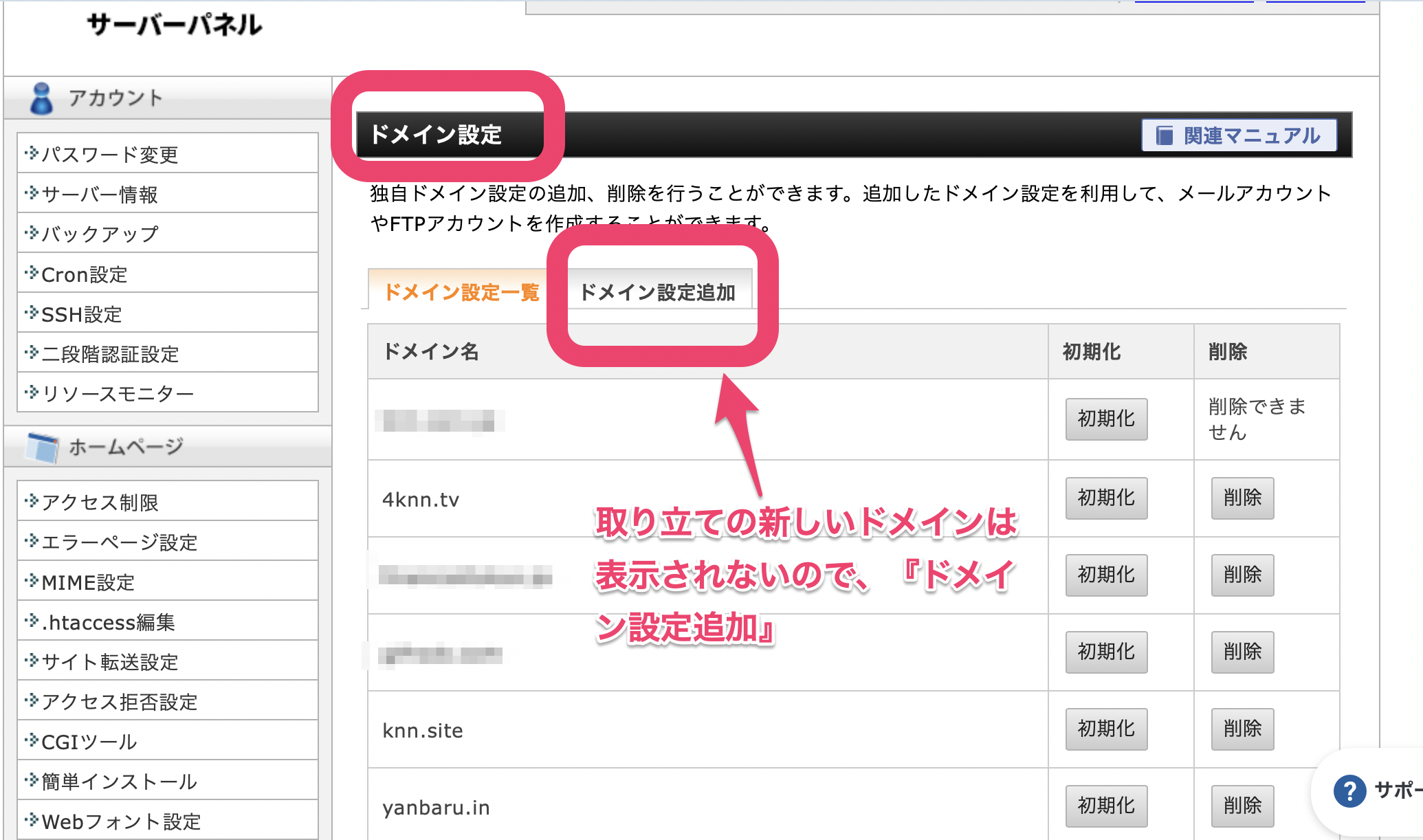
Task: Click arrow icon beside CGIツール
Action: (31, 740)
